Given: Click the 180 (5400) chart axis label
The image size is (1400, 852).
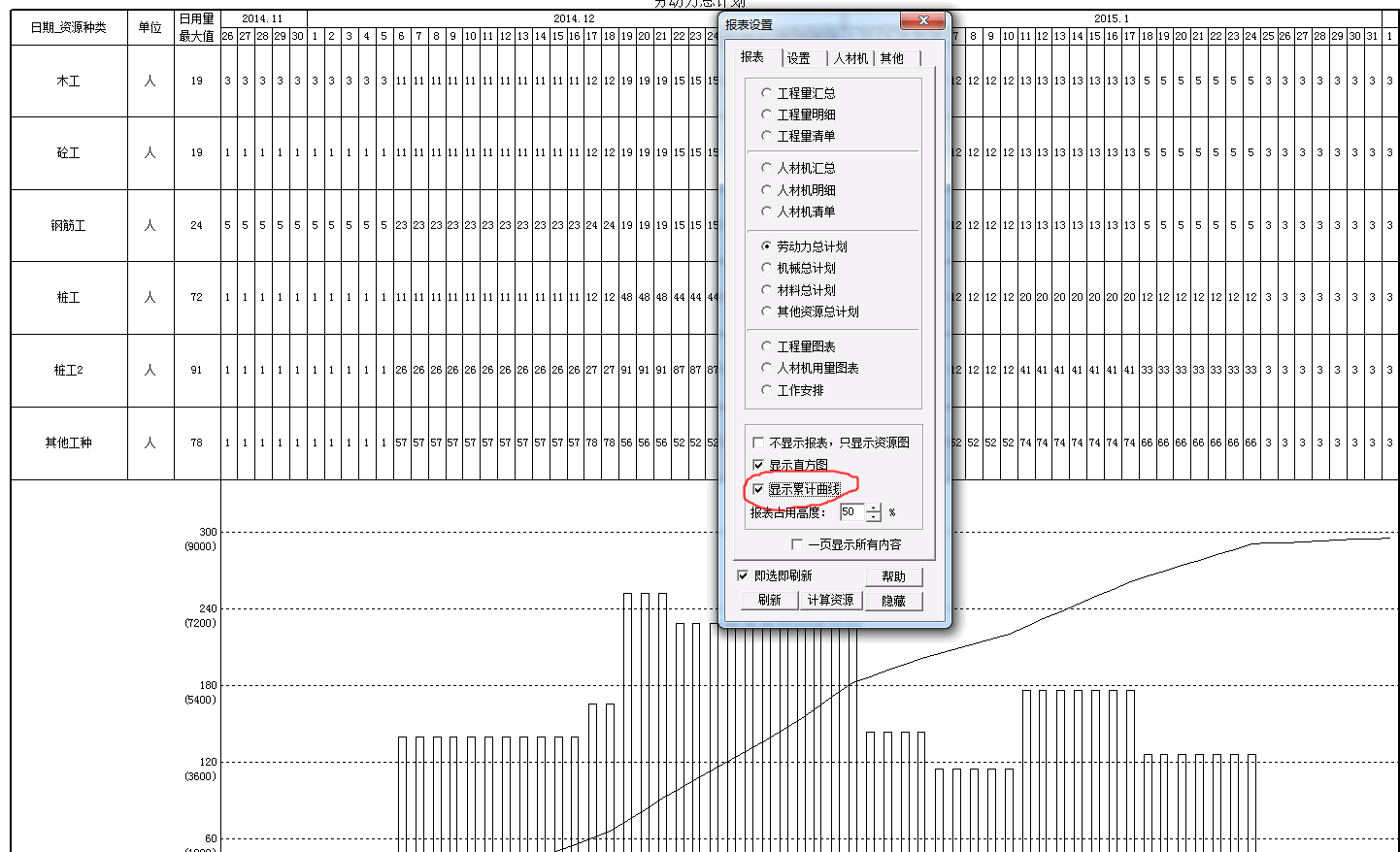Looking at the screenshot, I should pyautogui.click(x=201, y=692).
